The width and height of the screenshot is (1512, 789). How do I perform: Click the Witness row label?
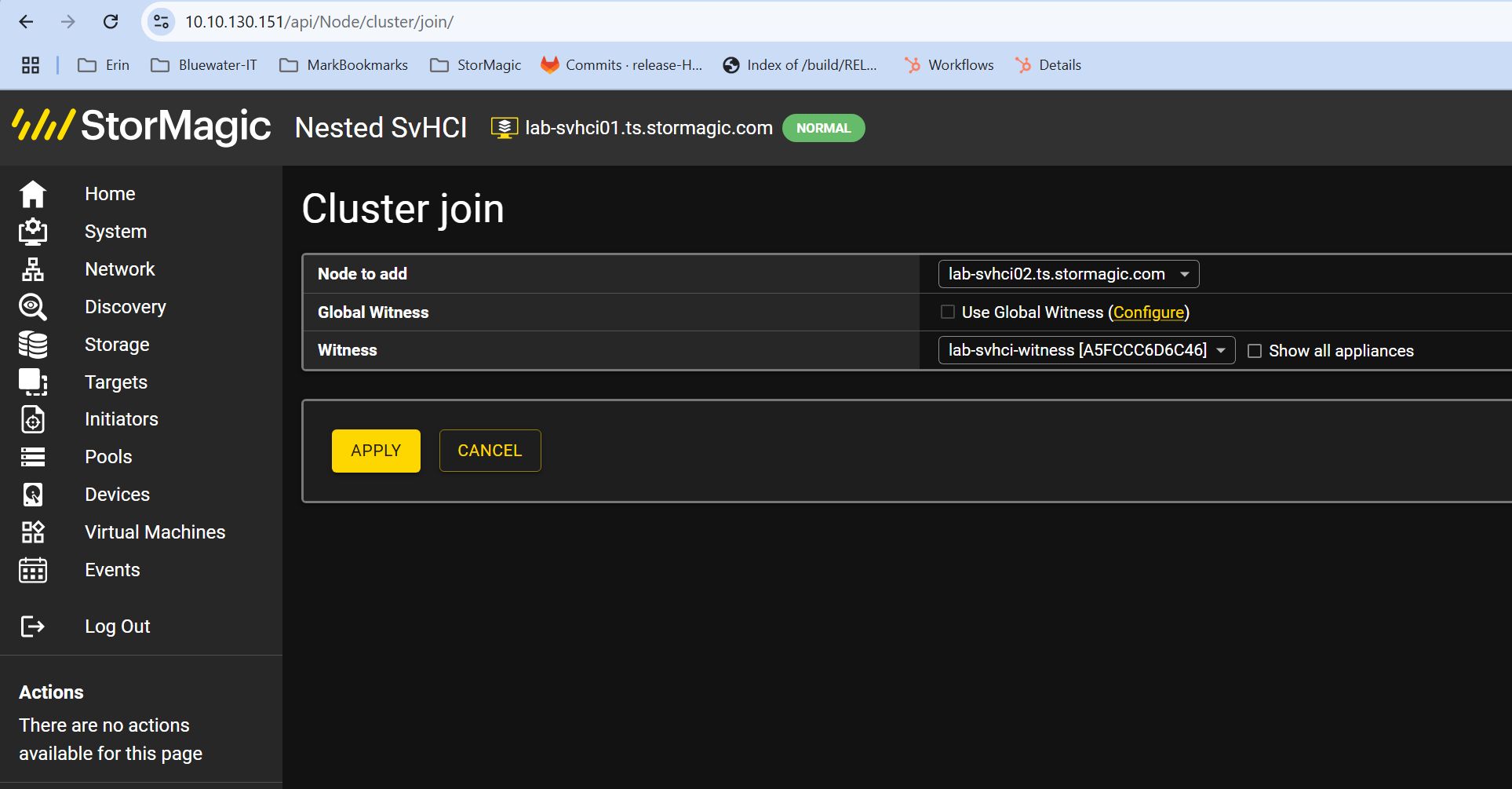click(348, 350)
